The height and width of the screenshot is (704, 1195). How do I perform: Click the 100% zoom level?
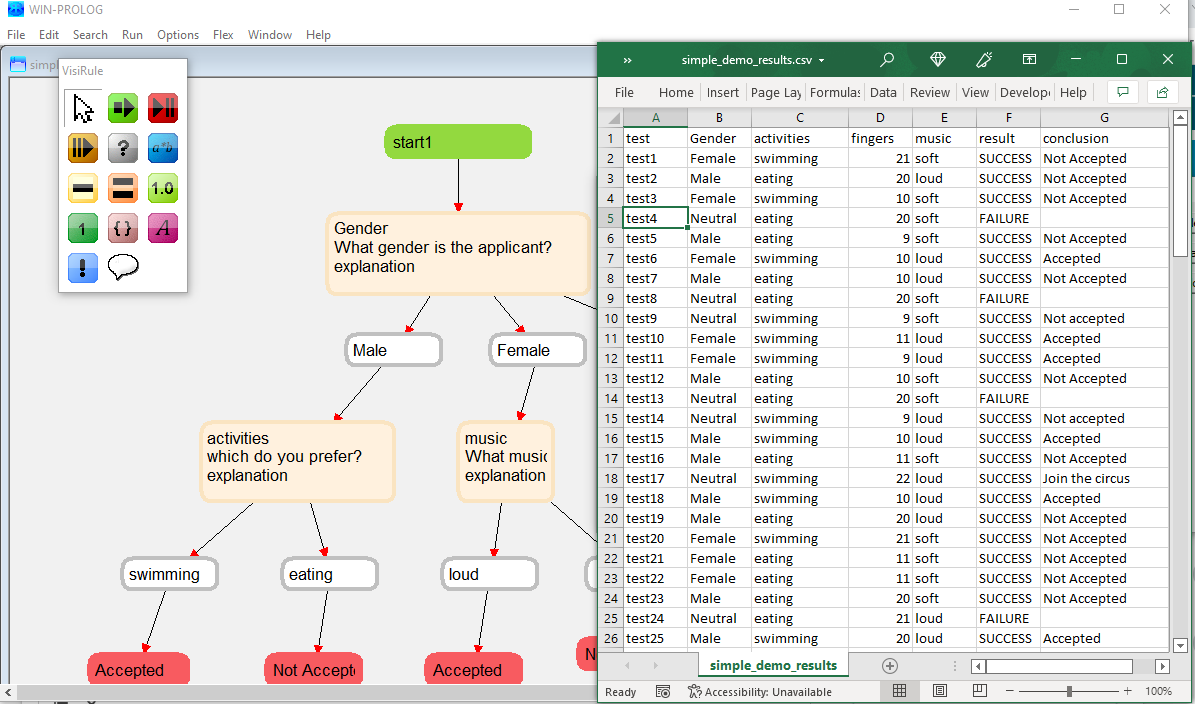1158,692
